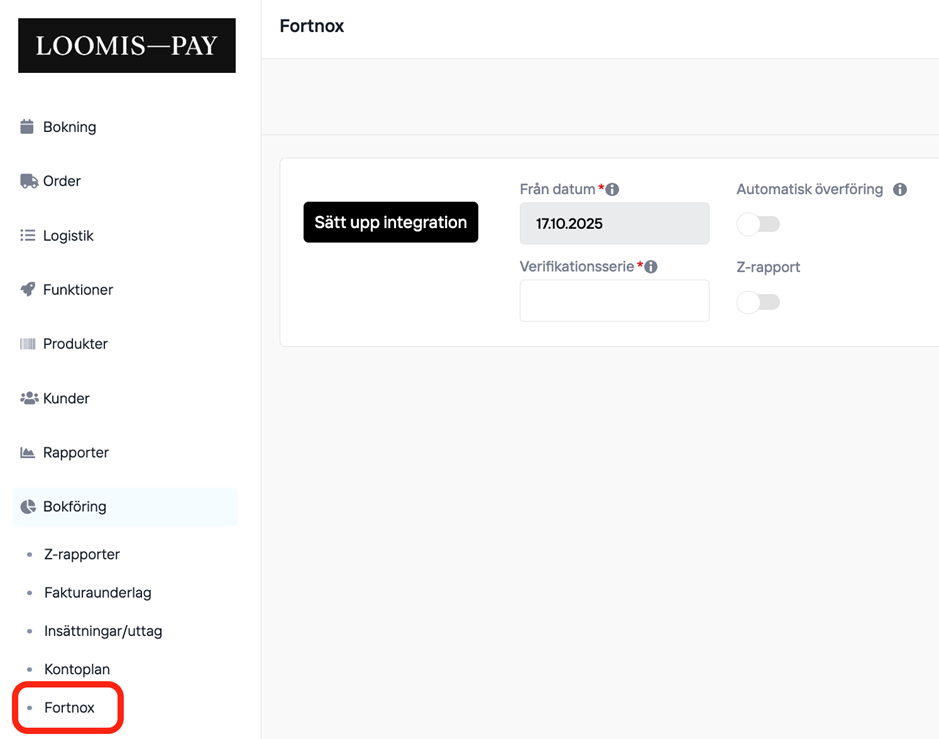Click the people icon beside Kunder
Screen dimensions: 939x739
(x=28, y=398)
